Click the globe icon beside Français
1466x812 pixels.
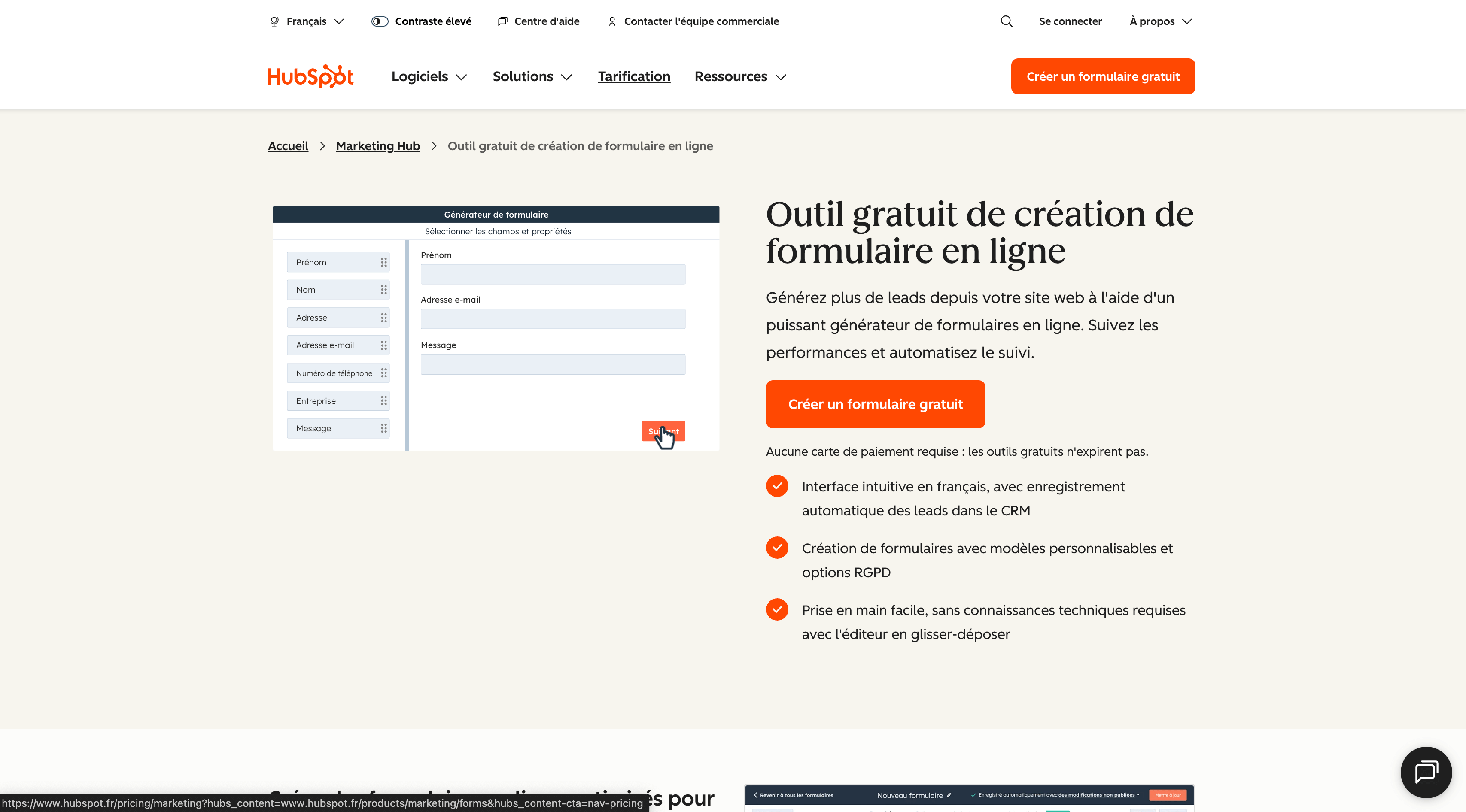click(274, 21)
